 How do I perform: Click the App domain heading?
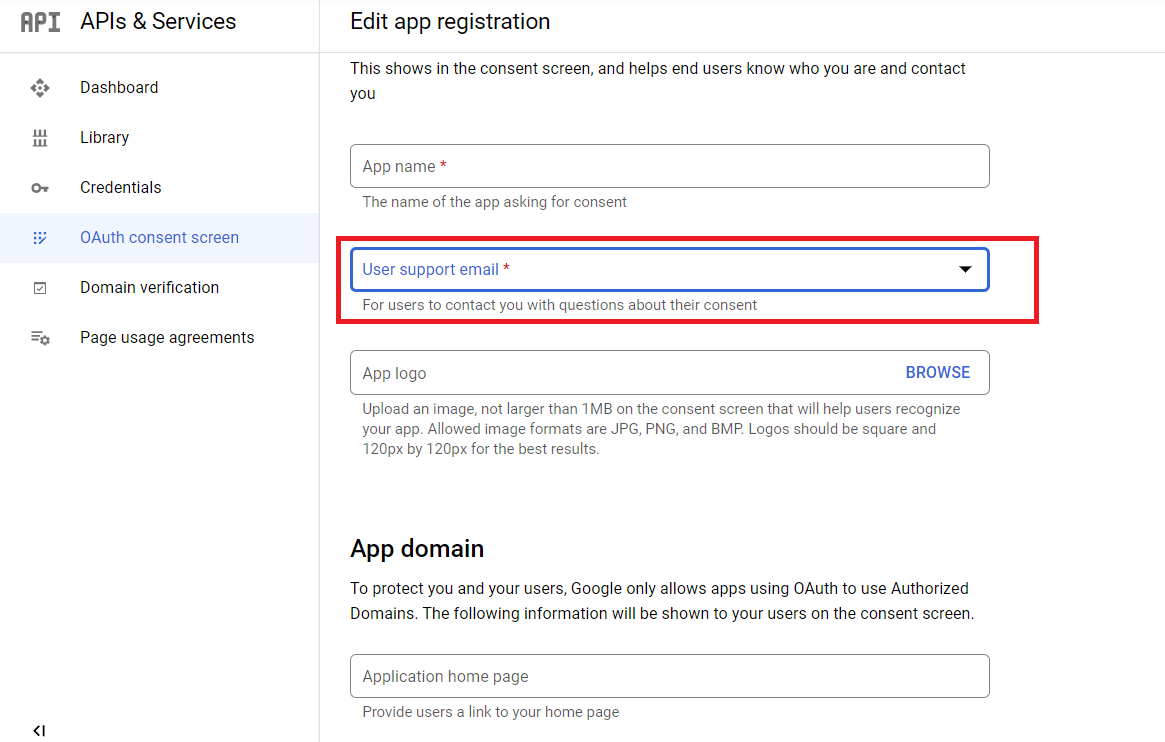[x=417, y=549]
